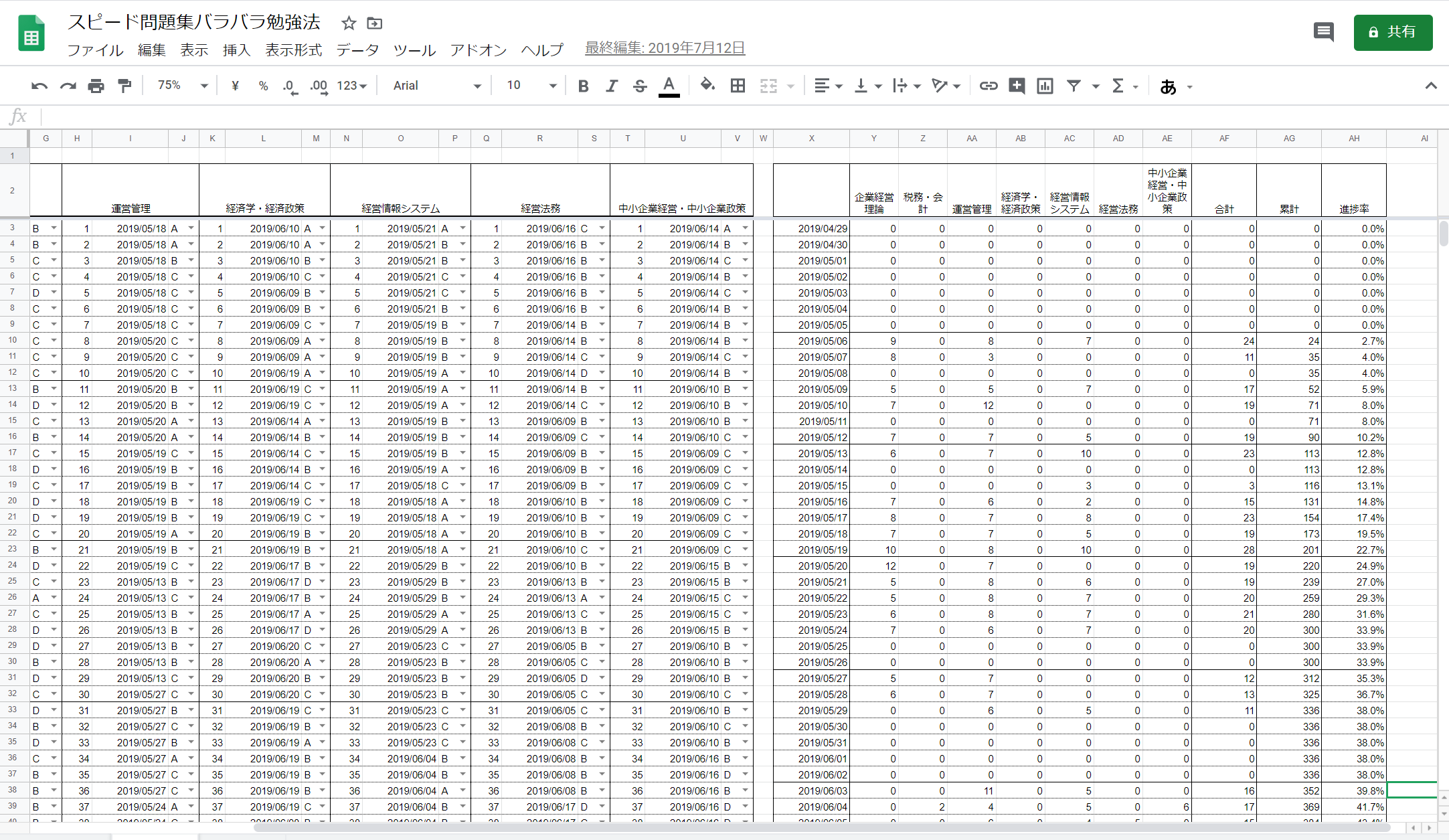
Task: Click the undo arrow icon
Action: [x=39, y=86]
